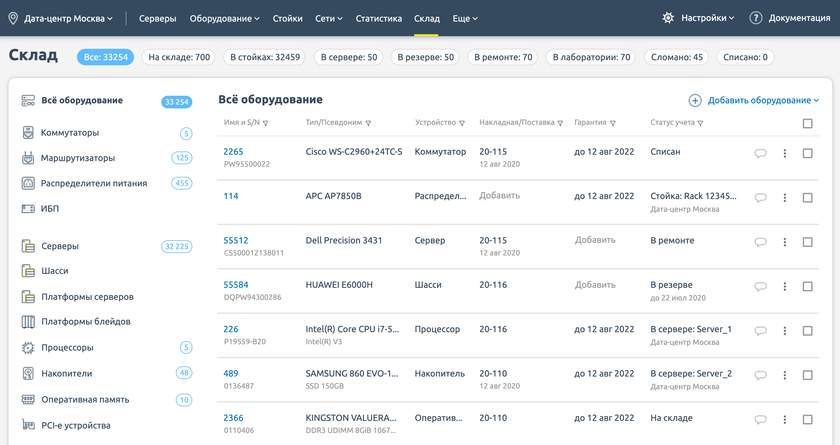The image size is (840, 445).
Task: Click the plus icon to add equipment
Action: 695,100
